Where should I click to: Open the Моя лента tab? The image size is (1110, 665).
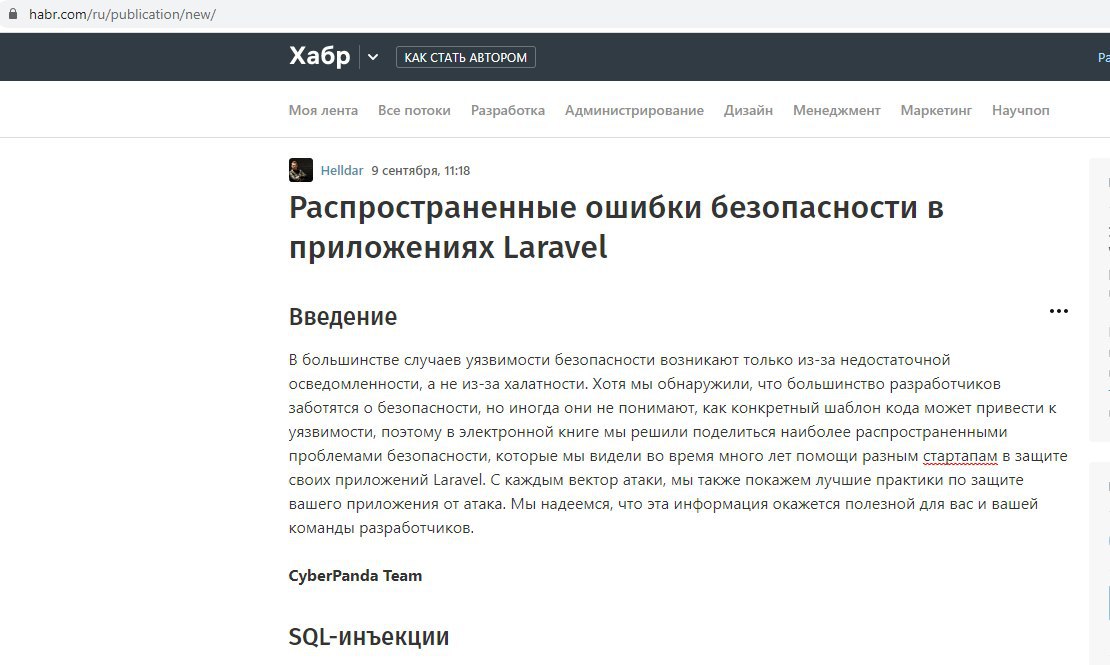click(x=323, y=110)
